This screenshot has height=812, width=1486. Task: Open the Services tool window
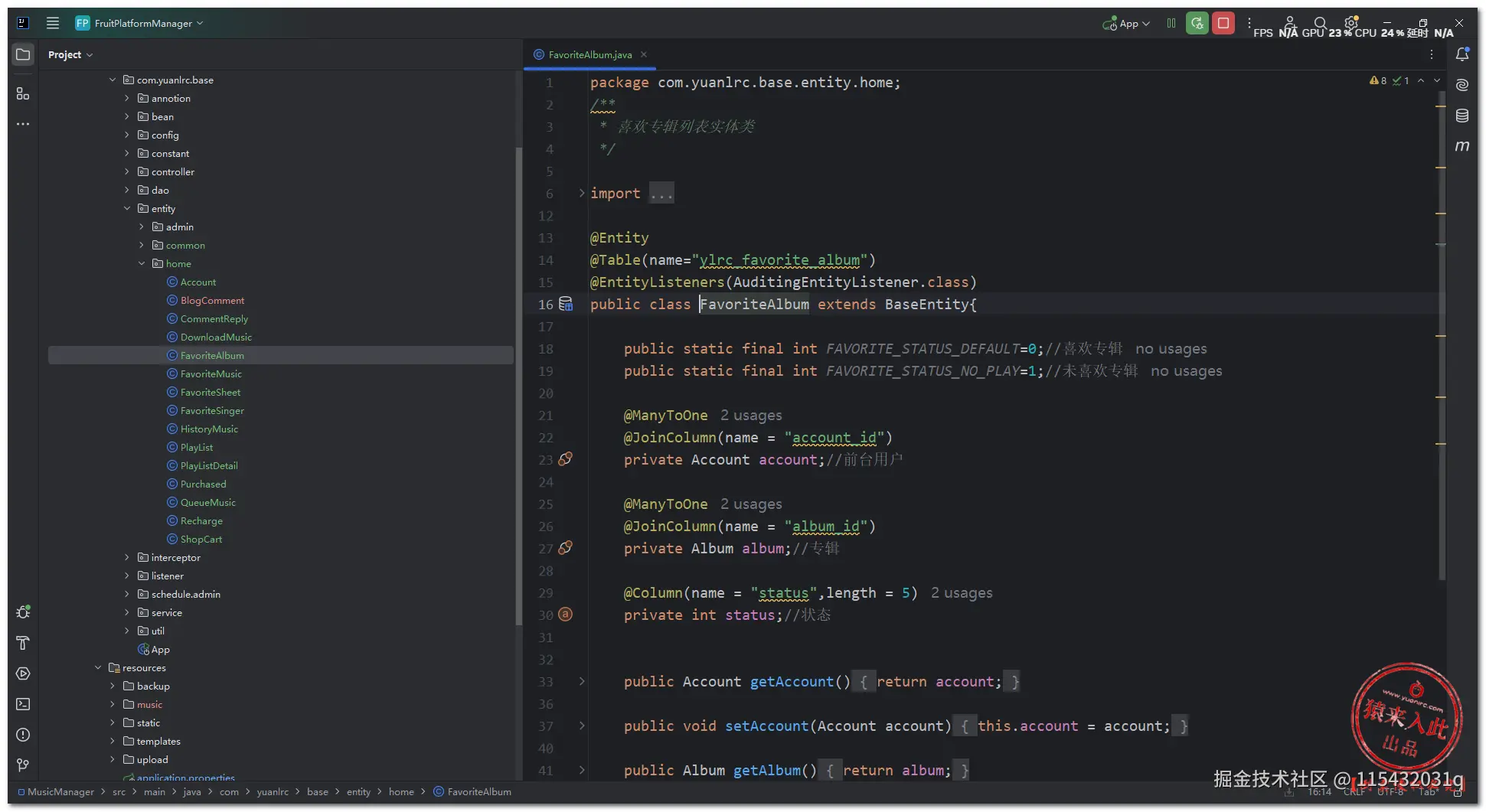coord(23,673)
